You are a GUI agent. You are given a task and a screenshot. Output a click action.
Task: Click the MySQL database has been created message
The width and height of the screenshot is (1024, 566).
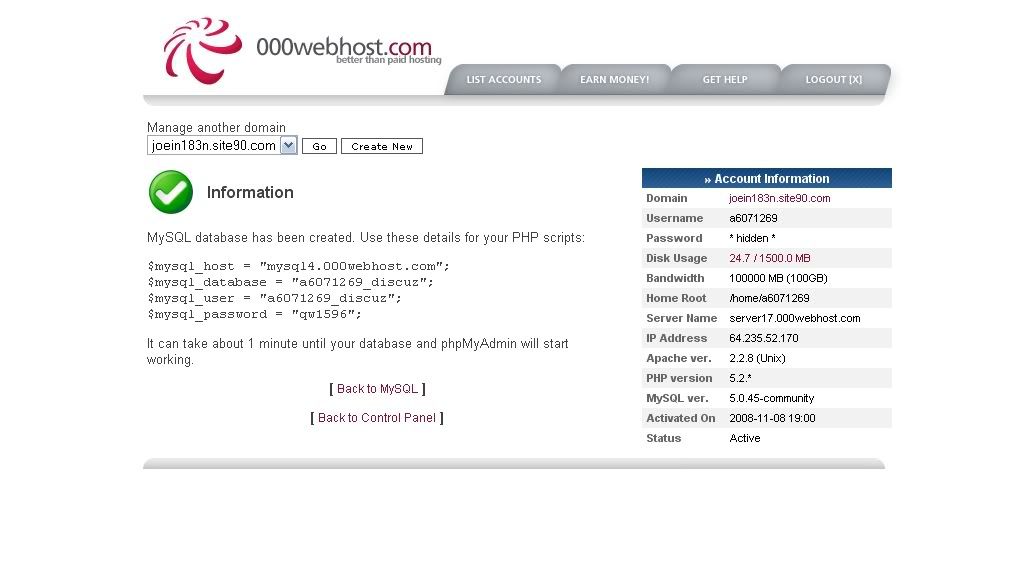pyautogui.click(x=366, y=238)
